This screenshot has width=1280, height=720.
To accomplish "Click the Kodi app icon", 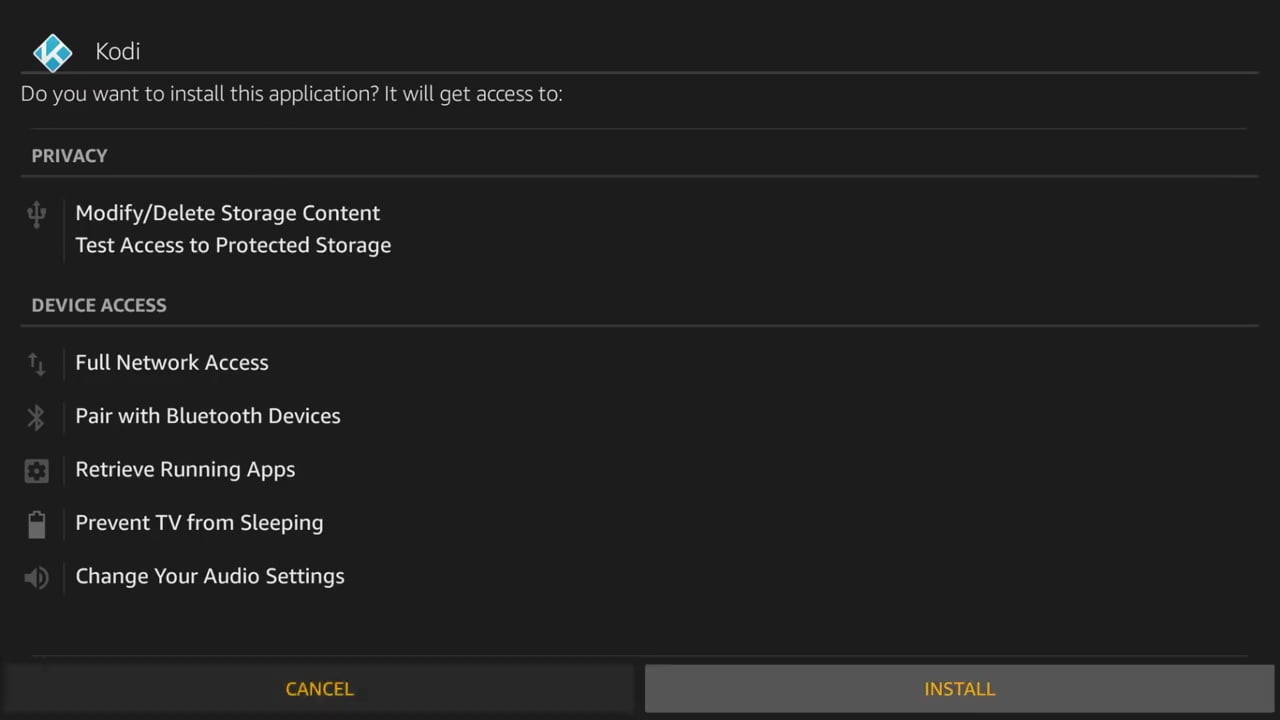I will point(52,52).
